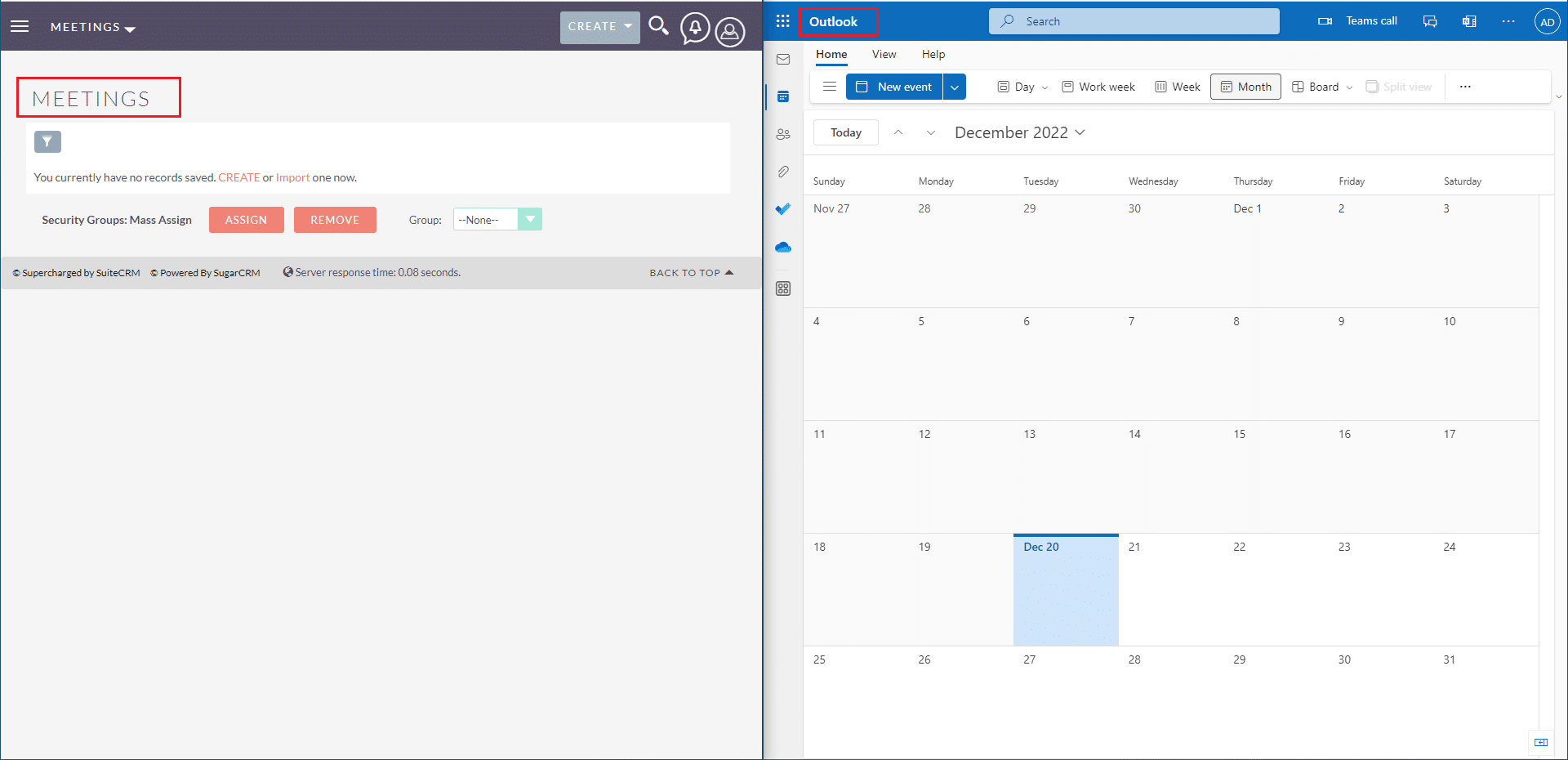Open Mail in Outlook sidebar
The image size is (1568, 760).
tap(783, 60)
